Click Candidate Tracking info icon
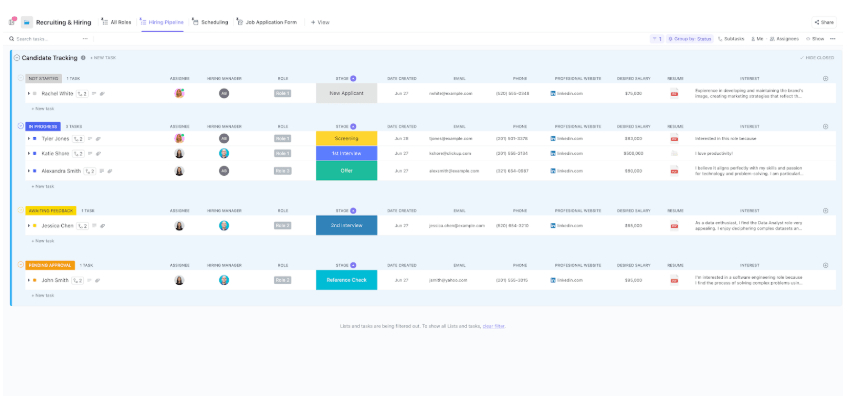 83,58
